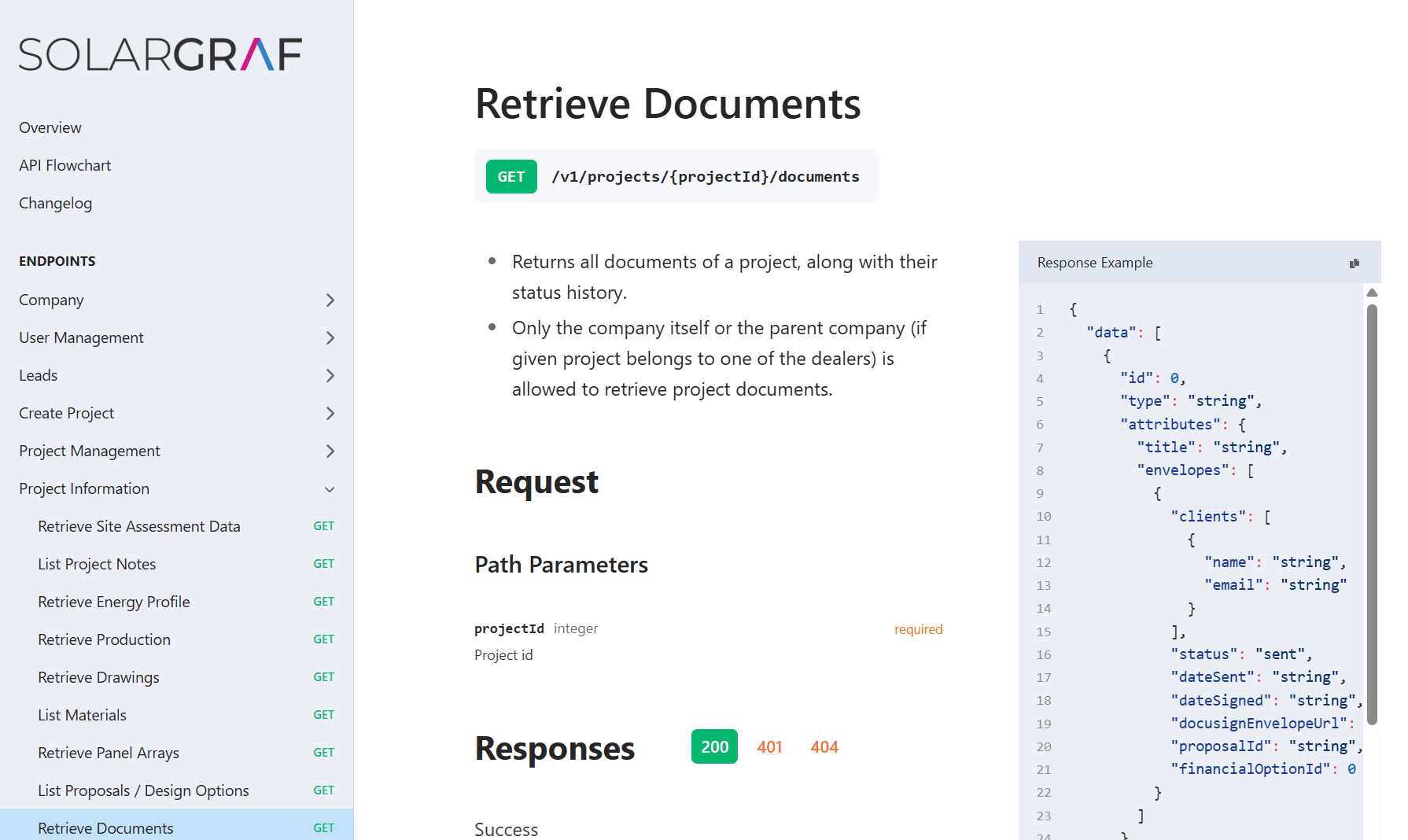
Task: Open the Solargraf logo home link
Action: click(160, 54)
